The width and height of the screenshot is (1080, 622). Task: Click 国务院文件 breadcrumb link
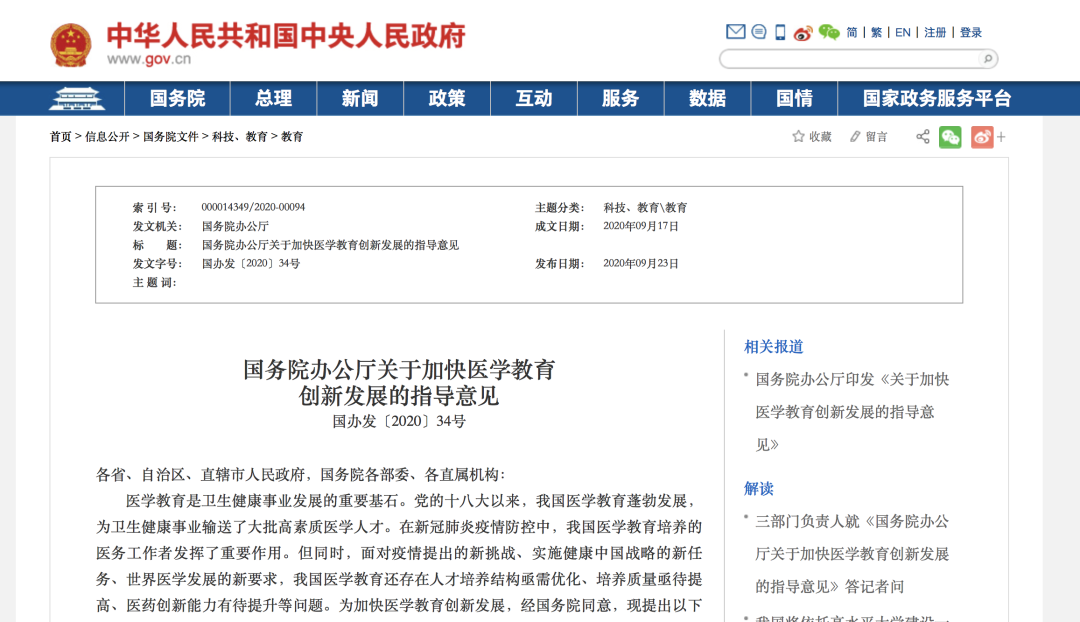click(170, 136)
